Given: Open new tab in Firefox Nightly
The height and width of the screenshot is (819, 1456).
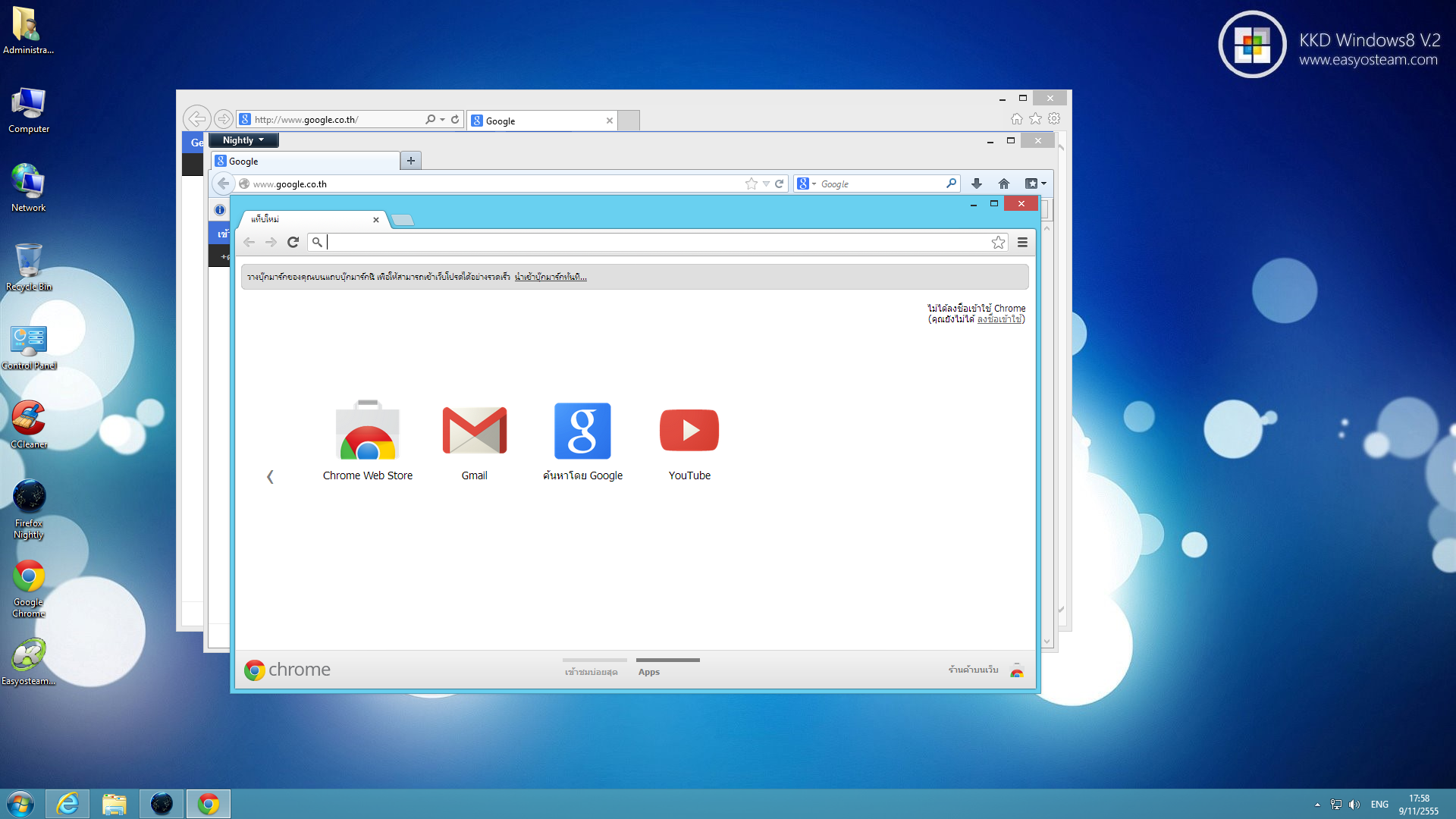Looking at the screenshot, I should tap(411, 161).
